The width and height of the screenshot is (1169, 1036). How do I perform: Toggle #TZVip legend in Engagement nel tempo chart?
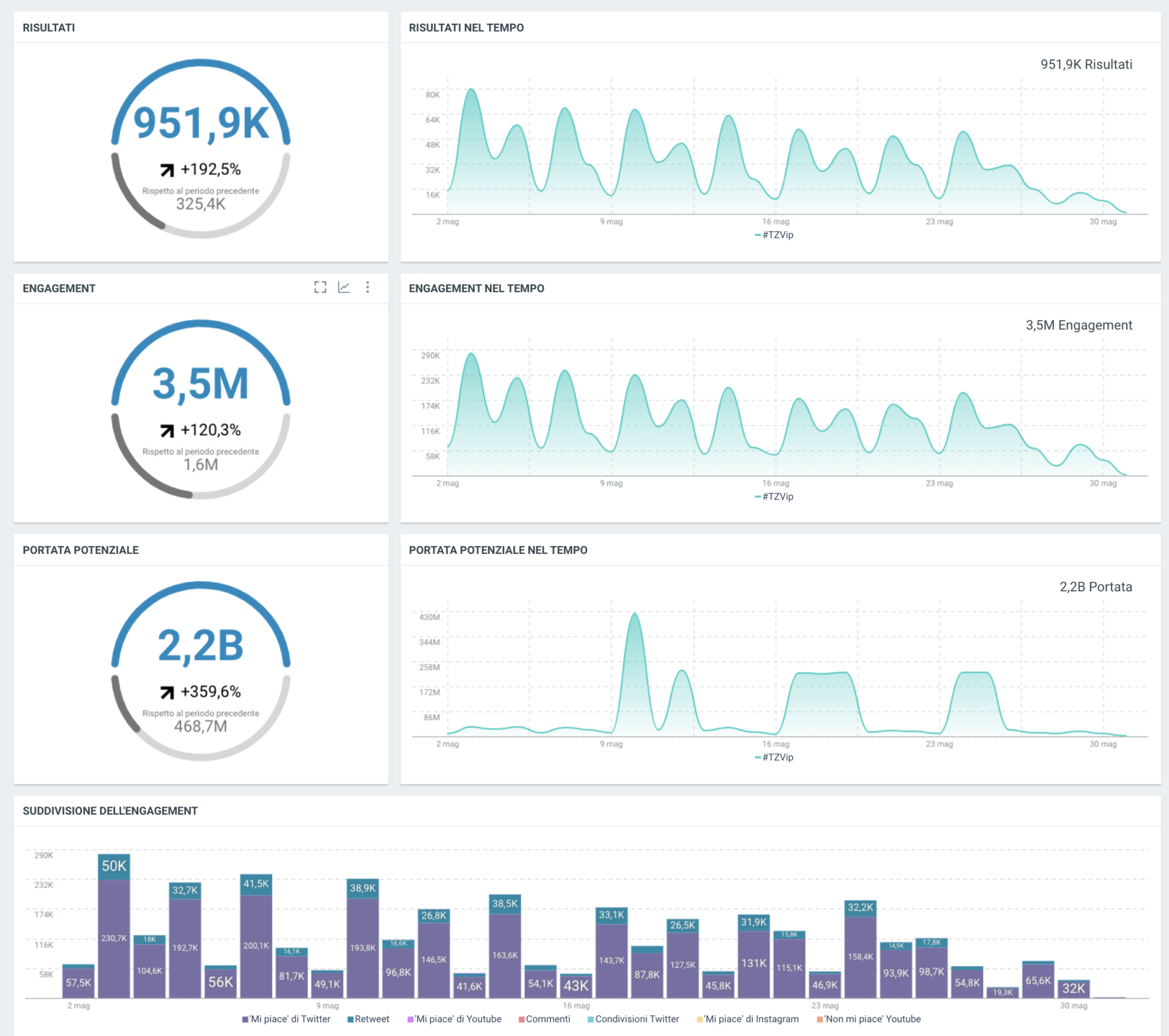(774, 497)
